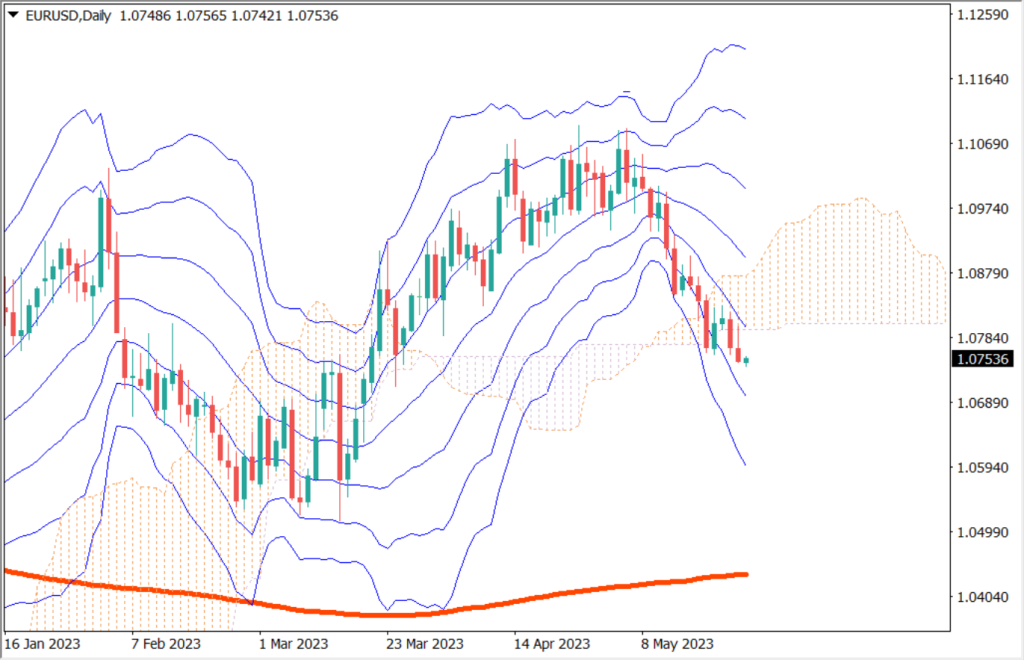Select the 16 Jan 2023 date label
Screen dimensions: 1024x660
(42, 643)
